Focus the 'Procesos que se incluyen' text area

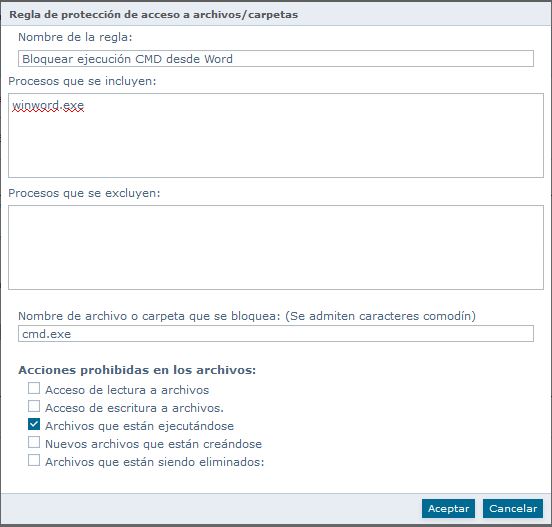(x=276, y=136)
